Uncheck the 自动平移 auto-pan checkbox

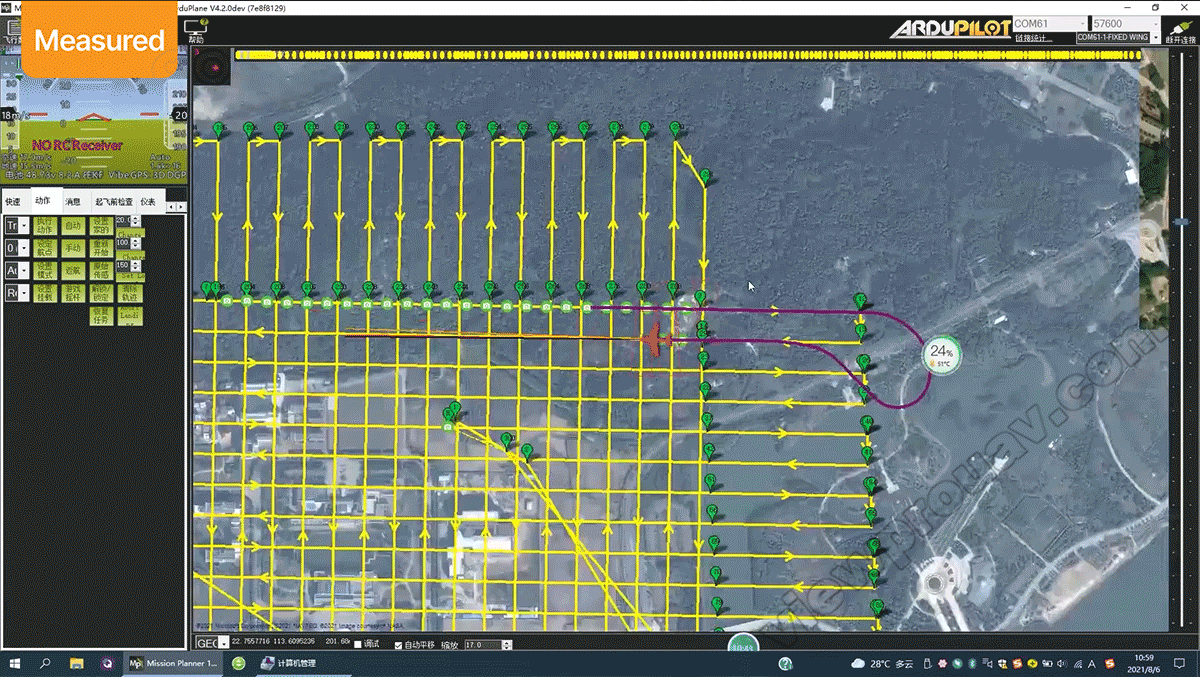point(400,645)
